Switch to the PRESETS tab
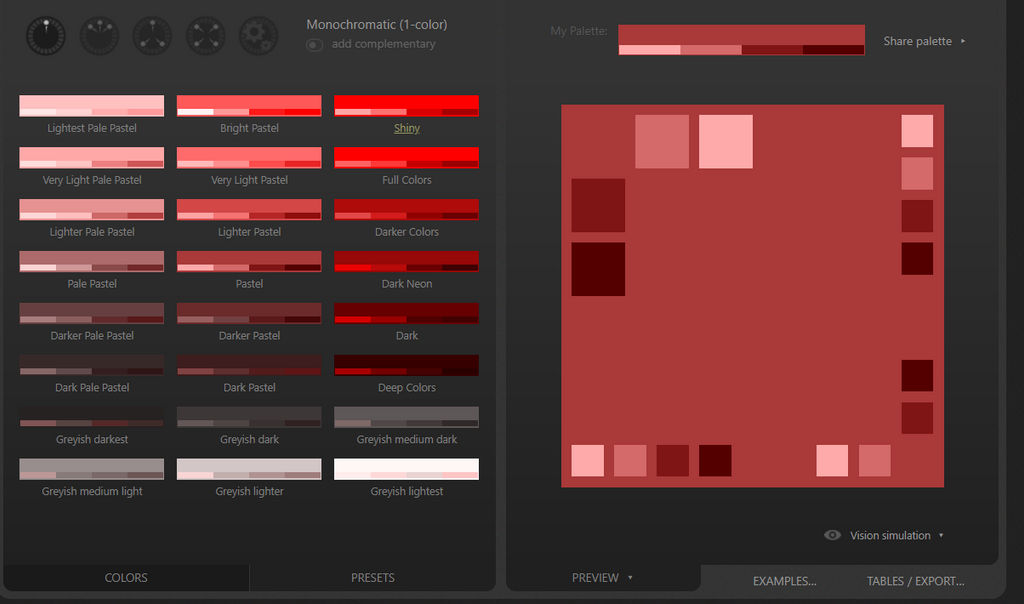The image size is (1024, 604). (x=372, y=578)
